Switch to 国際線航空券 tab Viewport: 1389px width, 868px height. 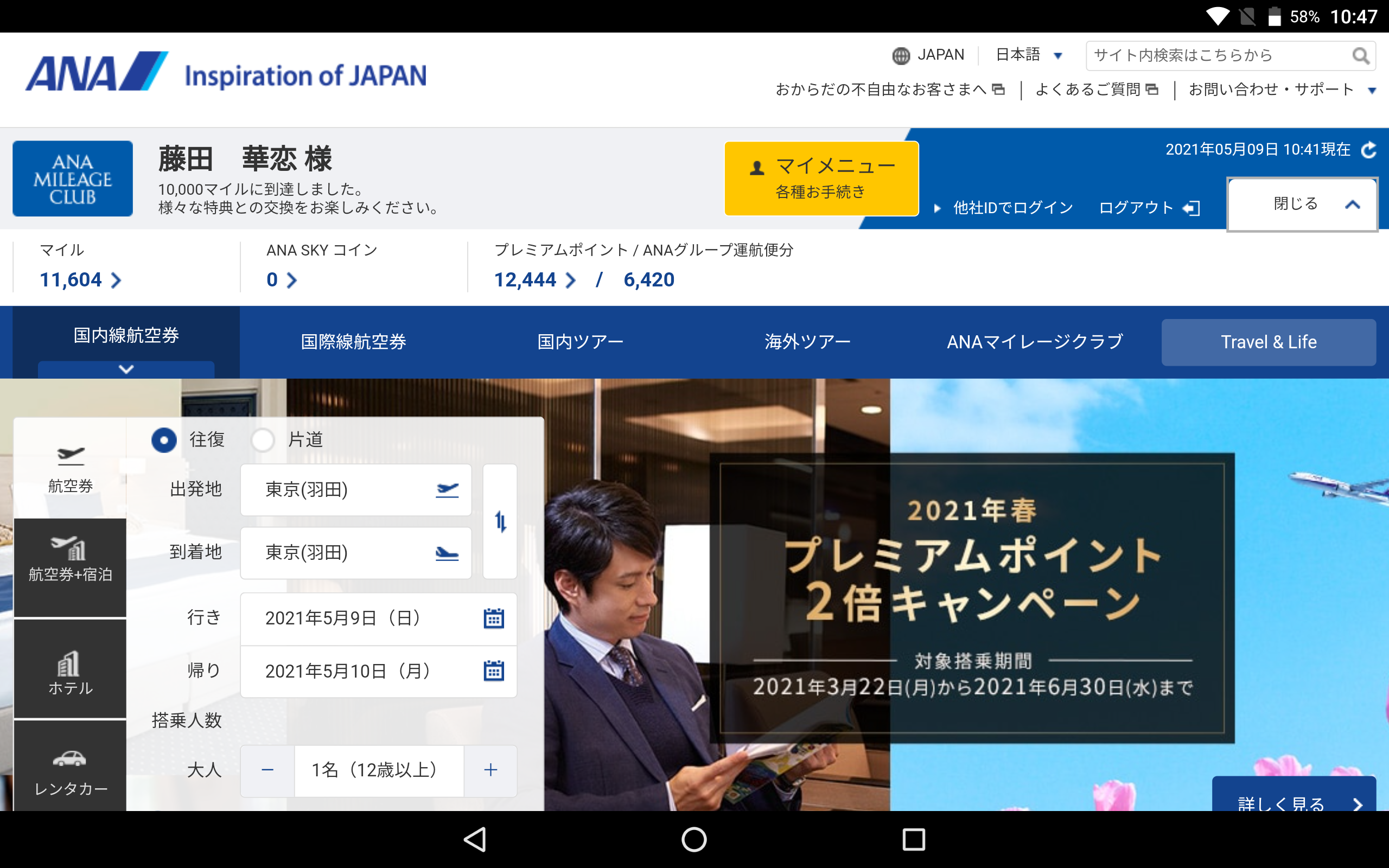353,342
